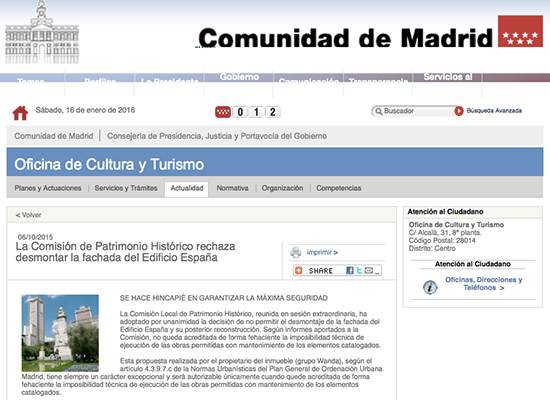This screenshot has width=550, height=400.
Task: Share article on Facebook icon
Action: 350,270
